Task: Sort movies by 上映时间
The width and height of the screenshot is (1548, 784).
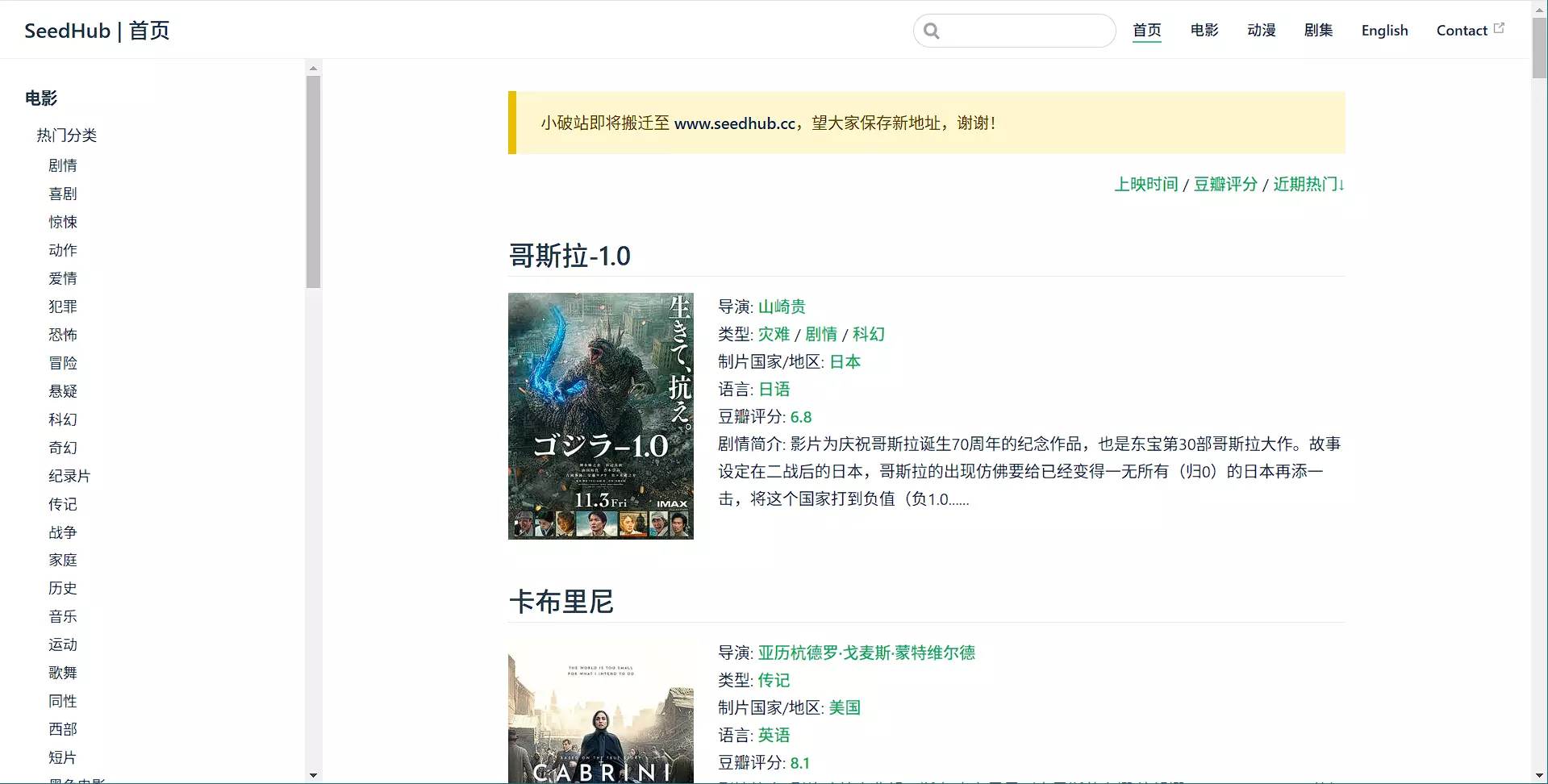Action: (1145, 184)
